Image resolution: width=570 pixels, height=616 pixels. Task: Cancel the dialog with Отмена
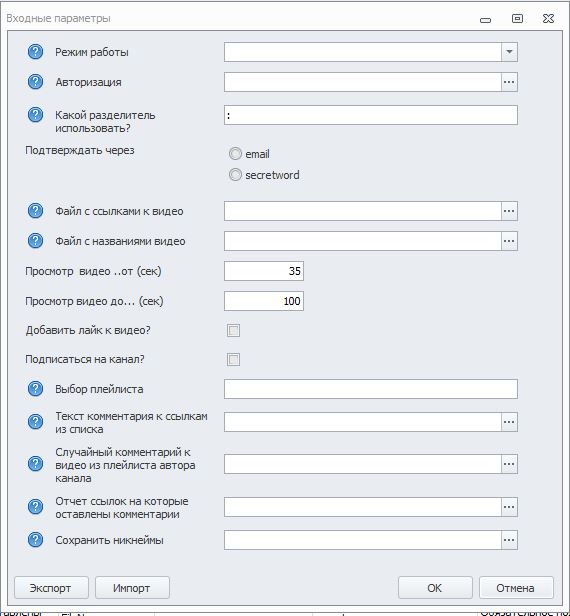tap(516, 588)
